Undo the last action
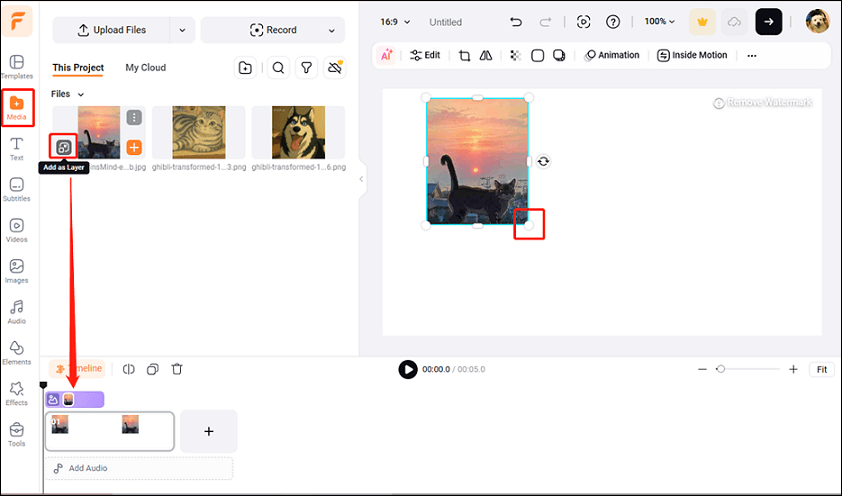842x496 pixels. [516, 22]
